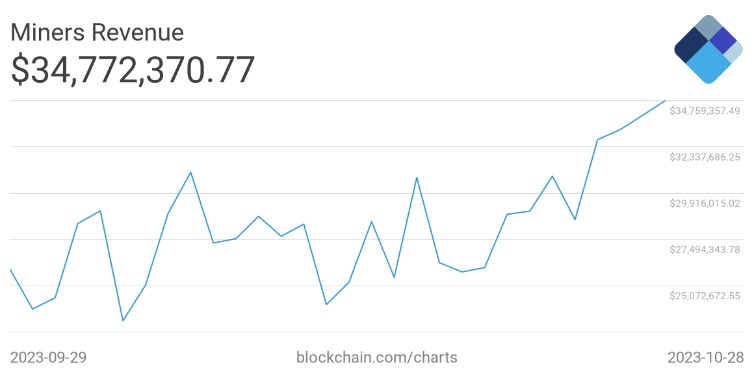Click the 2023-09-29 start date label
753x371 pixels.
pyautogui.click(x=48, y=357)
